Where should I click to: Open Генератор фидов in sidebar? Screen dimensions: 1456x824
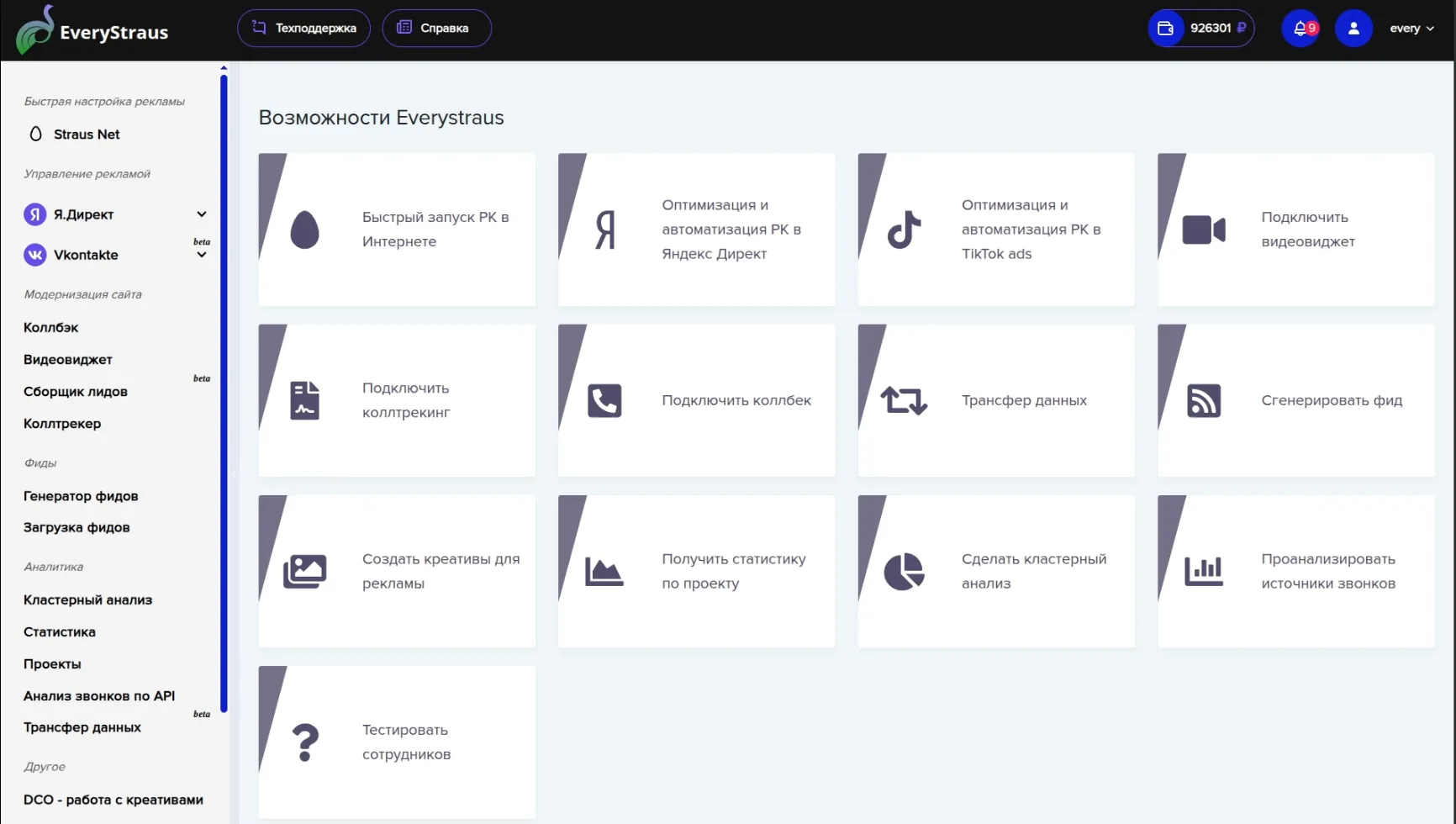click(81, 496)
